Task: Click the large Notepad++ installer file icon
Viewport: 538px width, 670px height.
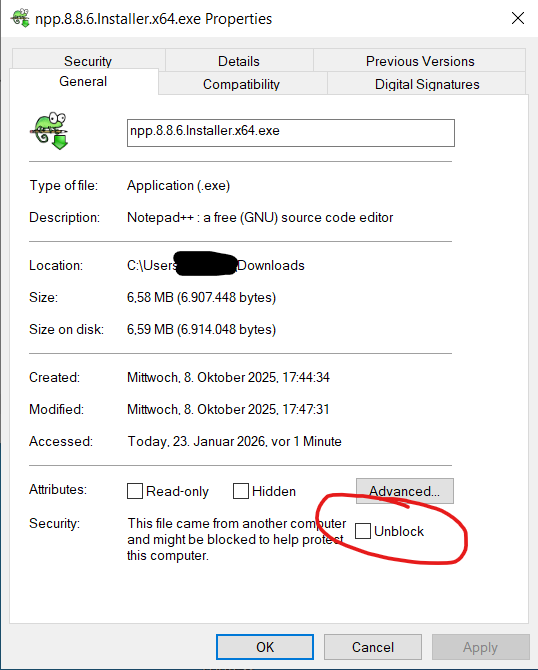Action: (x=49, y=131)
